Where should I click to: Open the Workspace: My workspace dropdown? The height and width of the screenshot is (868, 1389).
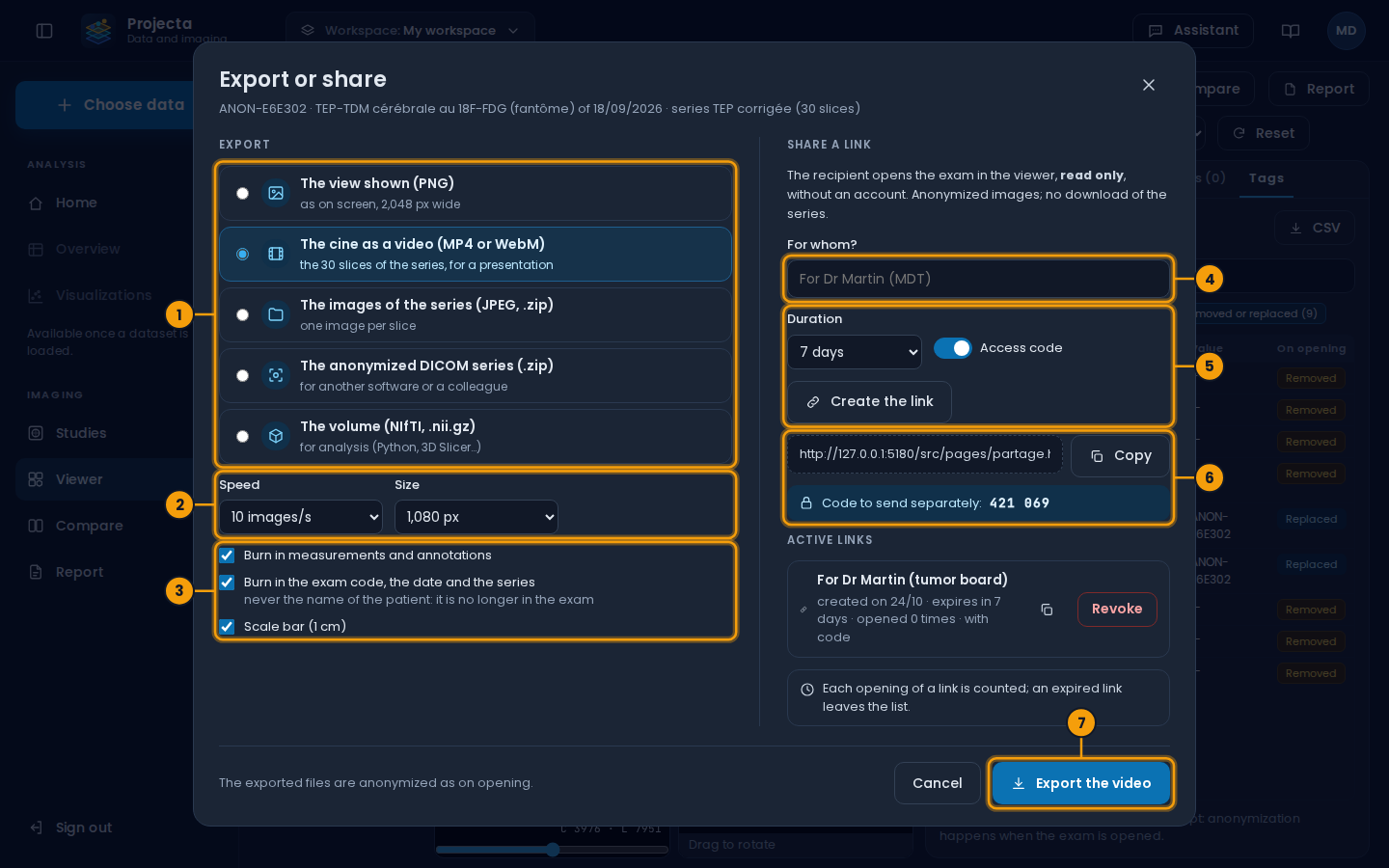click(410, 31)
